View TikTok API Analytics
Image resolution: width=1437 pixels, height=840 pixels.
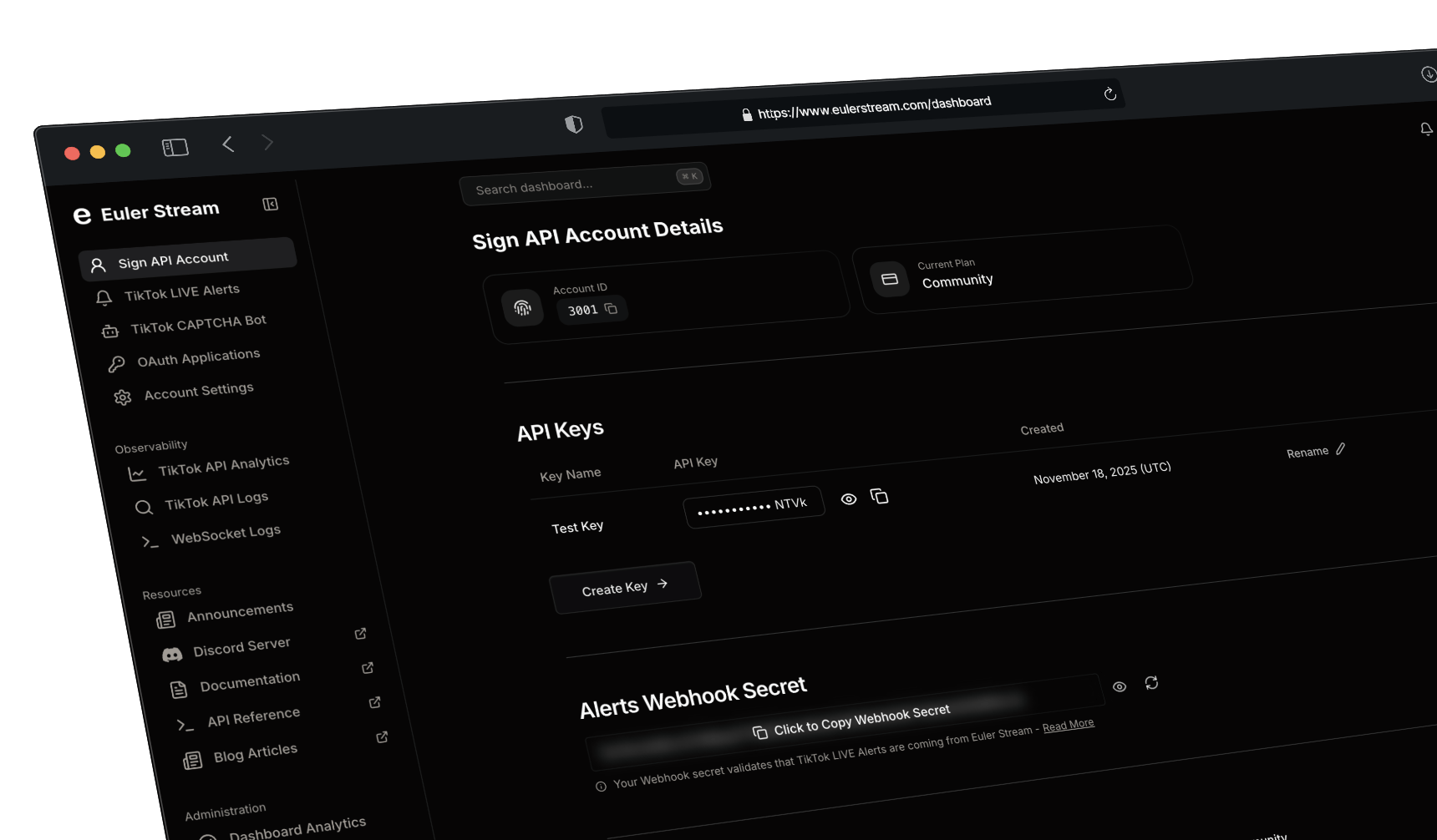pos(224,465)
